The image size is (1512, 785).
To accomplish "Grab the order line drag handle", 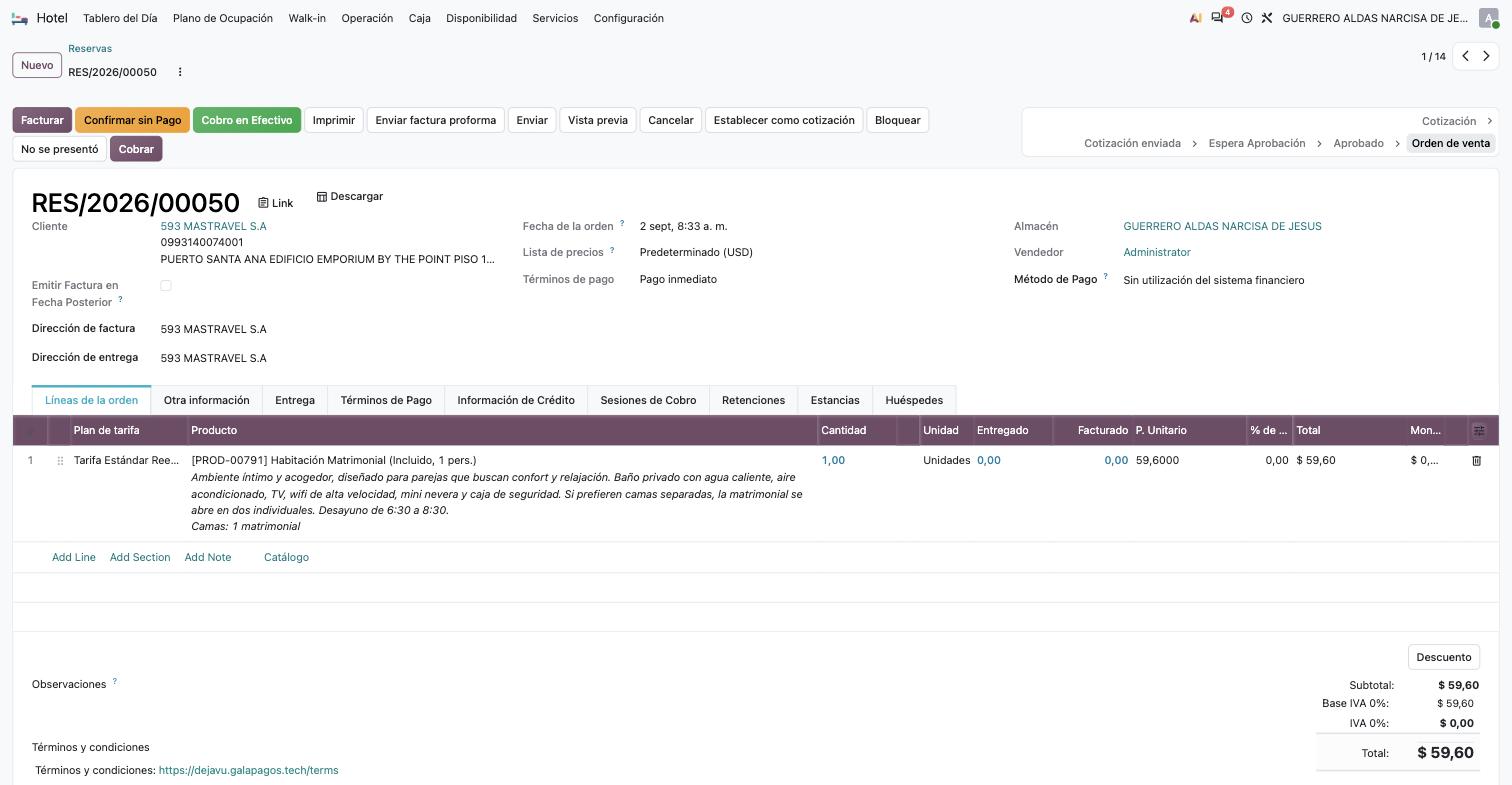I will point(60,461).
